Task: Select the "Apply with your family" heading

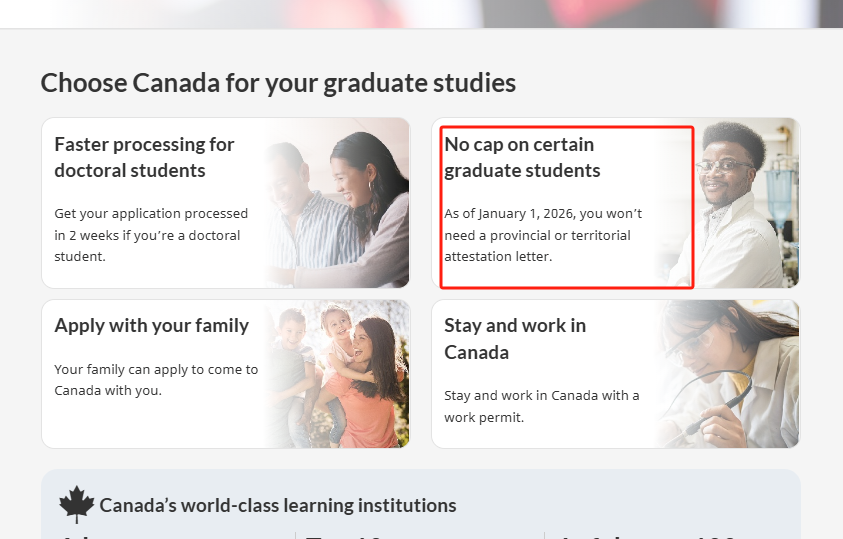Action: 152,325
